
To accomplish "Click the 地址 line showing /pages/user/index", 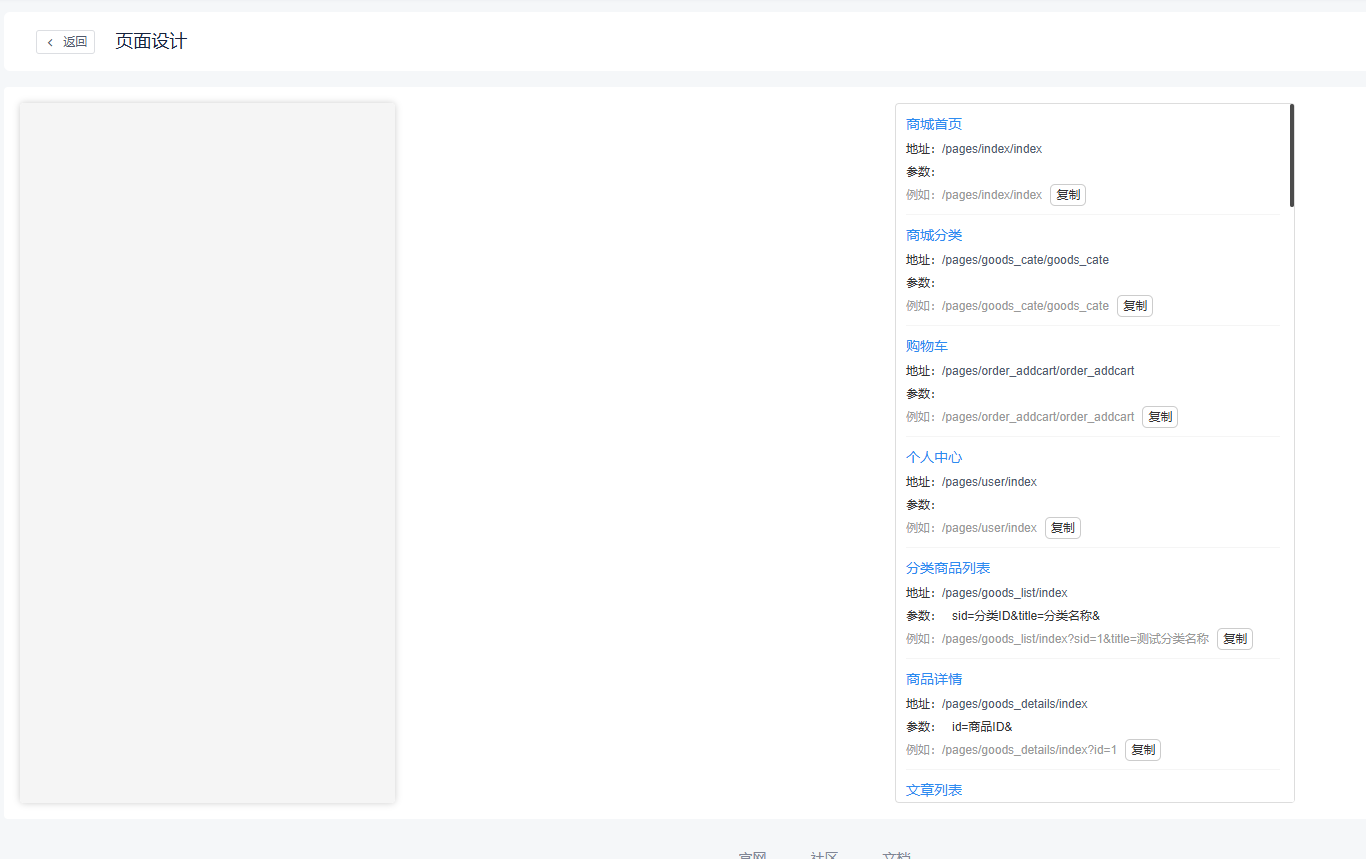I will click(971, 482).
